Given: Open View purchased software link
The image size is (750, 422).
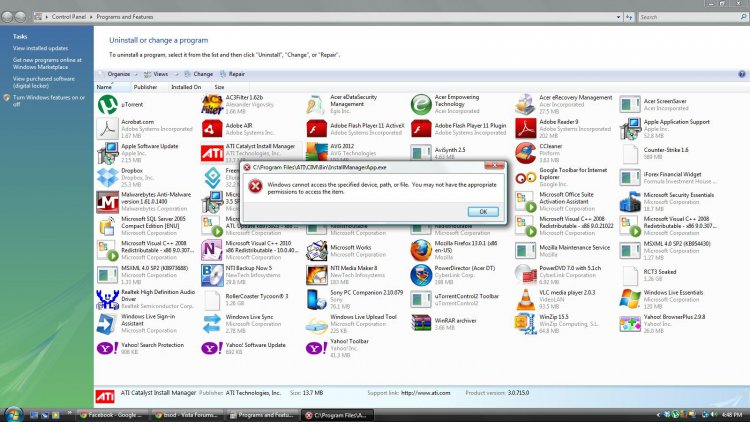Looking at the screenshot, I should [44, 82].
